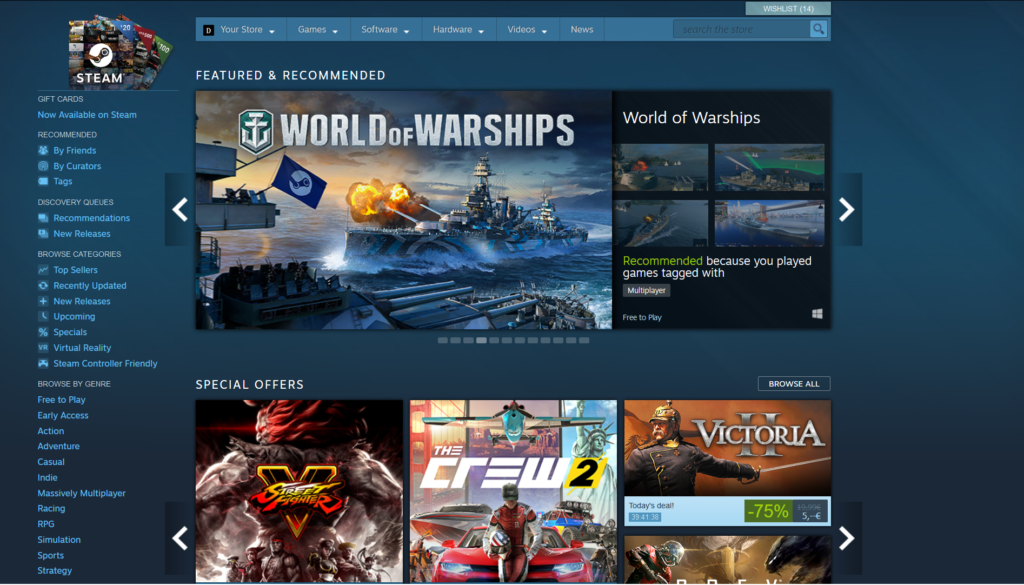Browse the Adventure genre
The image size is (1024, 585).
pyautogui.click(x=58, y=446)
